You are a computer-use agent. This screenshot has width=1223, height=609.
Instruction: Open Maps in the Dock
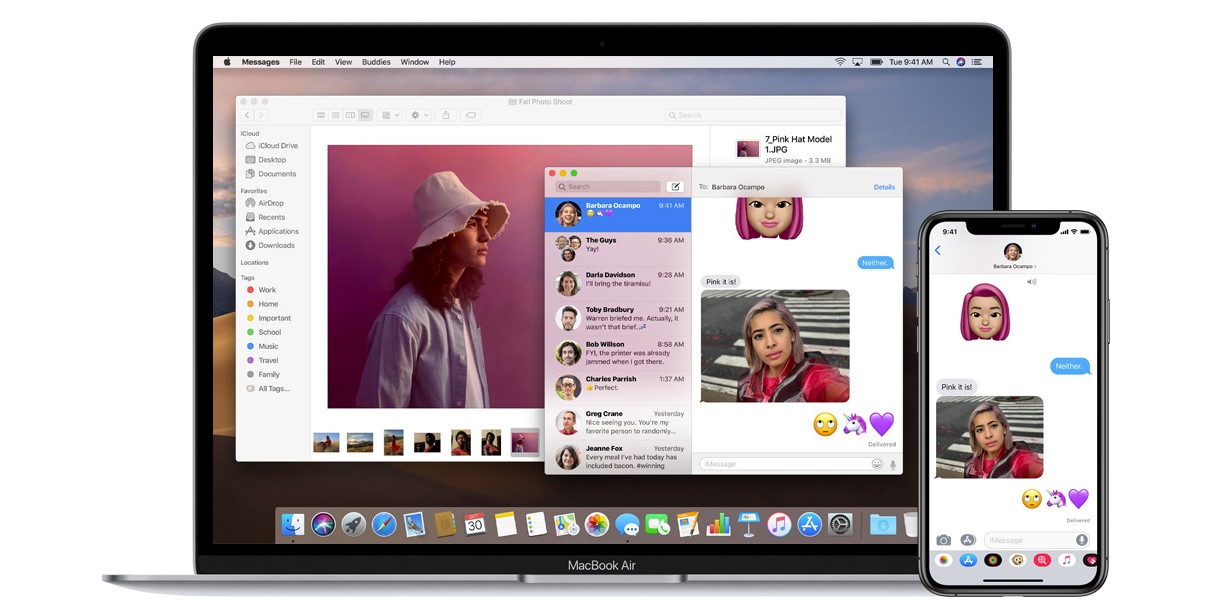pyautogui.click(x=566, y=524)
